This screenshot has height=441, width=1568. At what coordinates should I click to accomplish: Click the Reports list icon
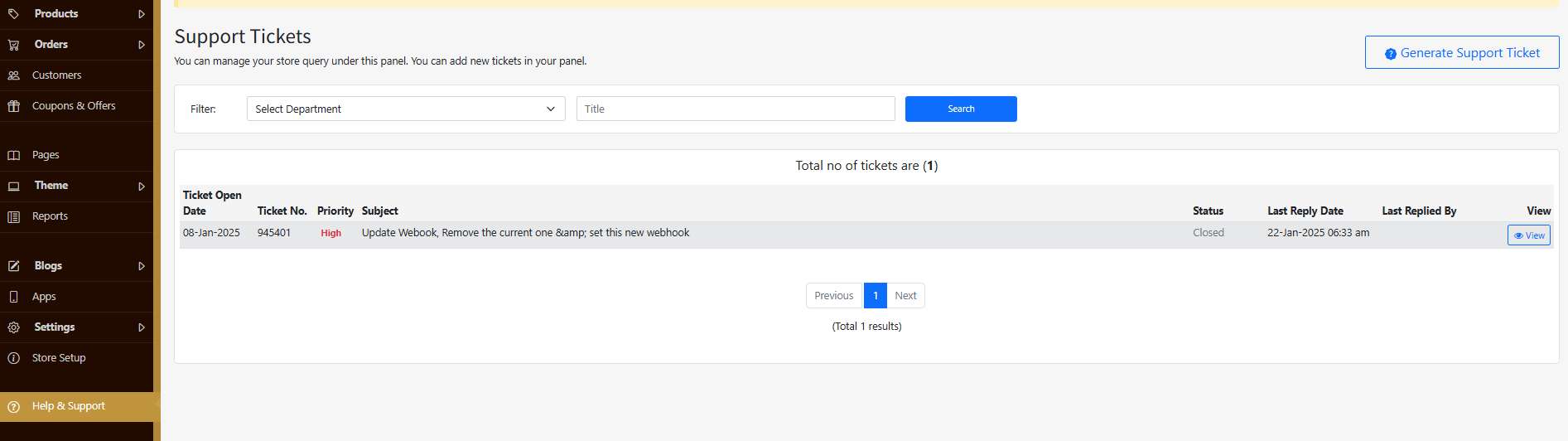(x=13, y=216)
